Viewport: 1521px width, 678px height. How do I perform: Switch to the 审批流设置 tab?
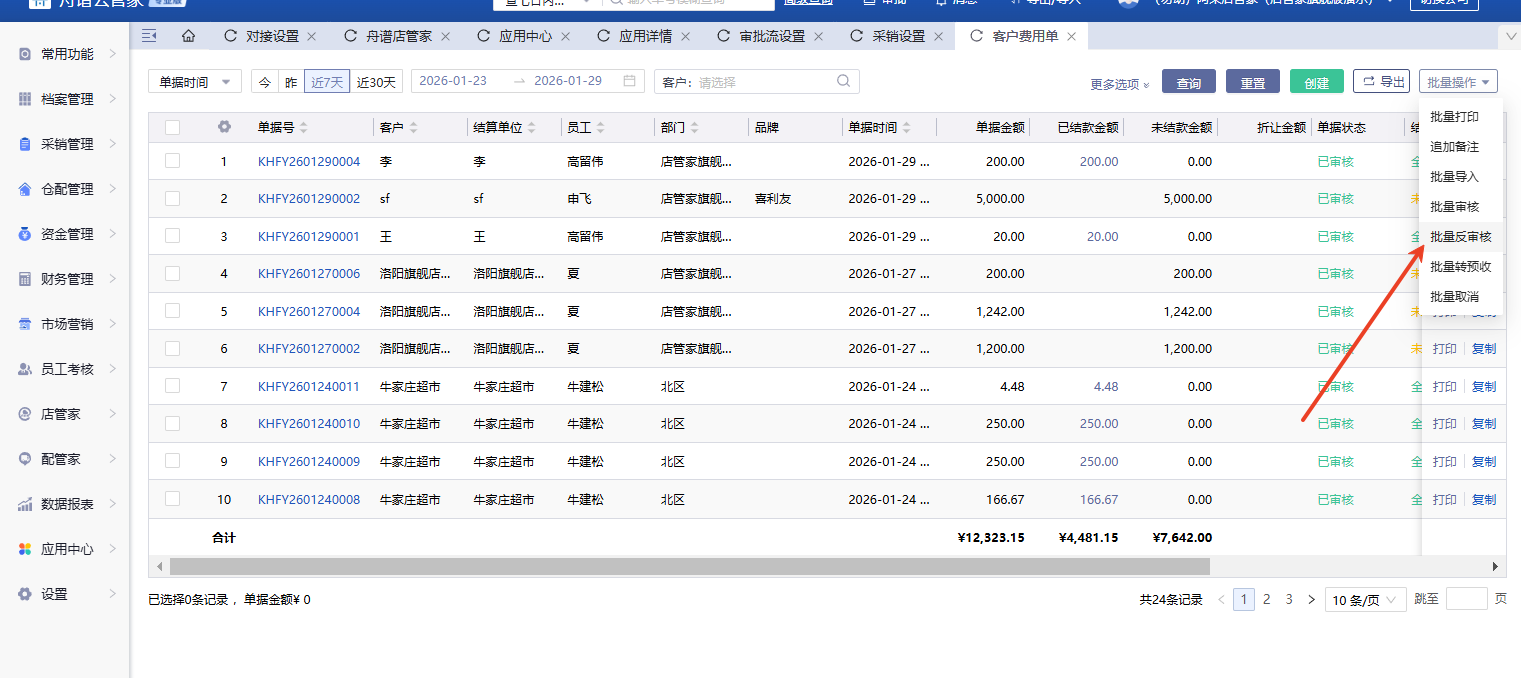click(771, 36)
